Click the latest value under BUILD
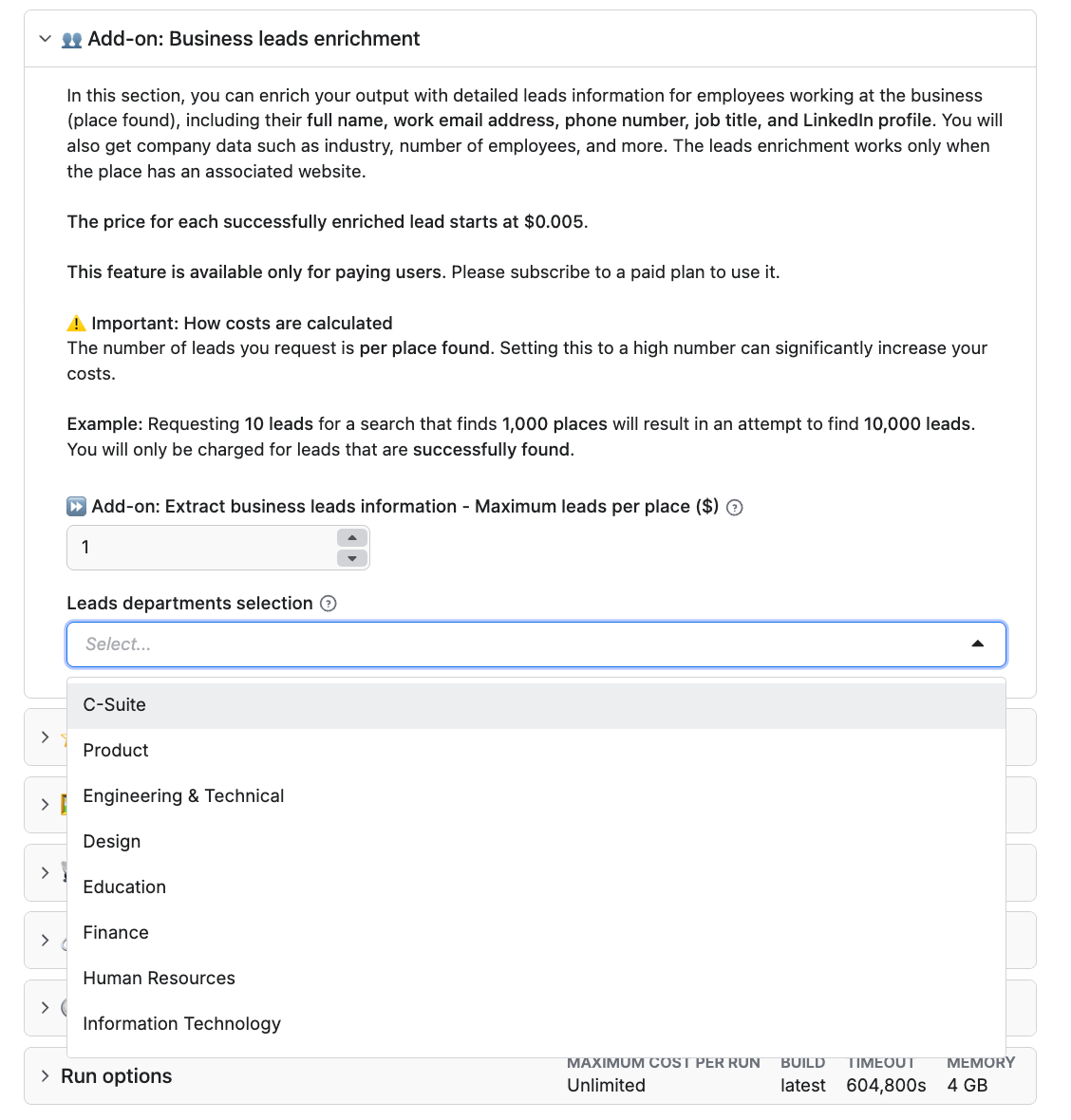Image resolution: width=1071 pixels, height=1120 pixels. (802, 1085)
